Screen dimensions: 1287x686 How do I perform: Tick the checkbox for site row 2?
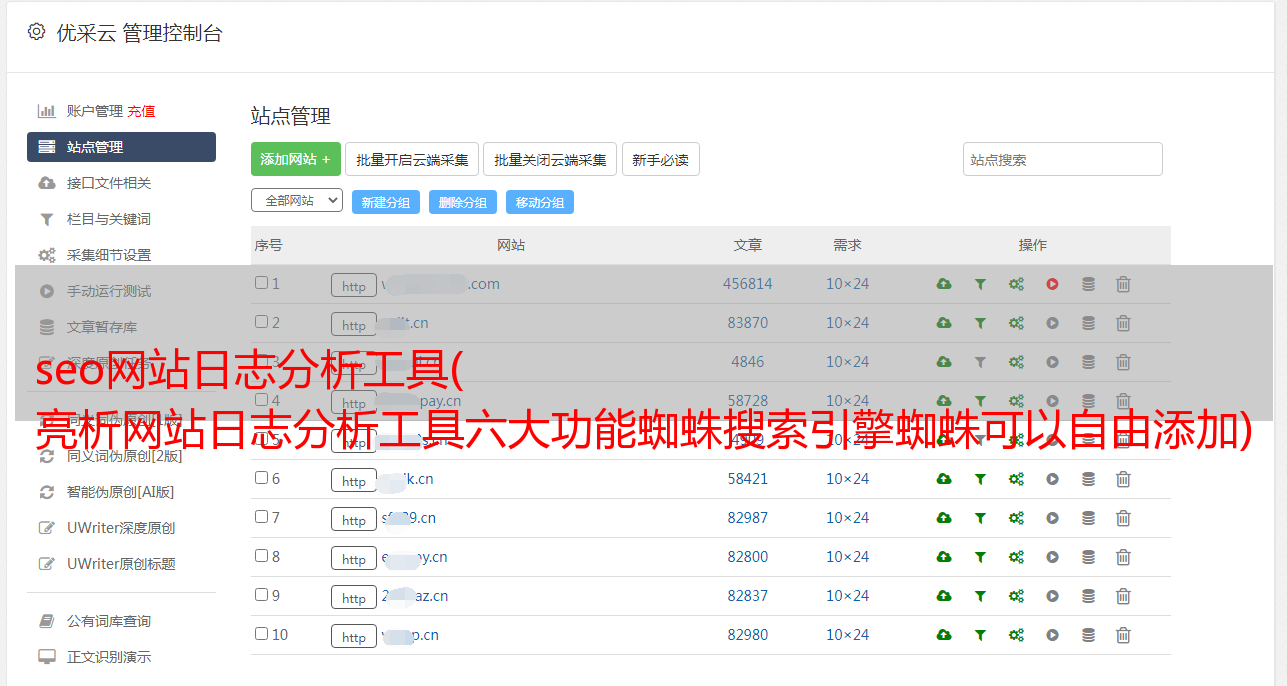pyautogui.click(x=261, y=322)
